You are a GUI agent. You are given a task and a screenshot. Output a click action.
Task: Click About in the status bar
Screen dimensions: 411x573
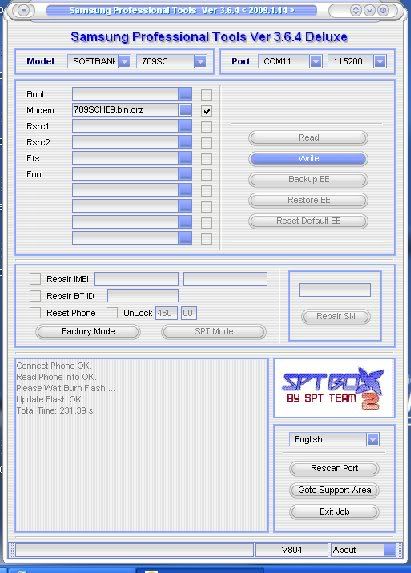(x=344, y=550)
